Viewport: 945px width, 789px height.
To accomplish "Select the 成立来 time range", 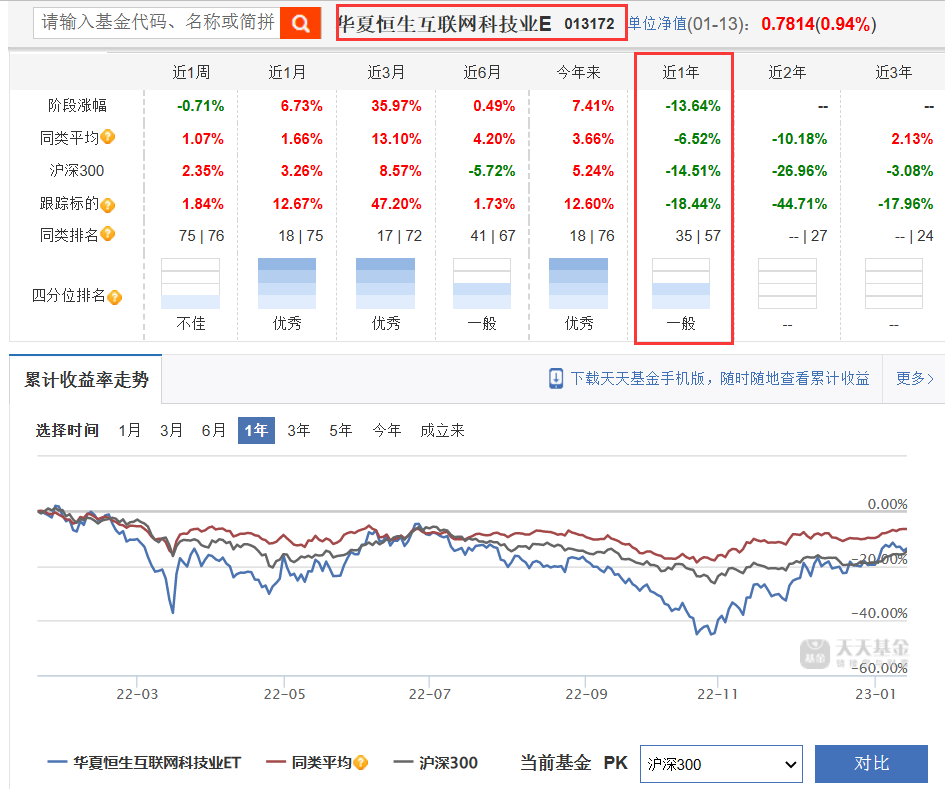I will (442, 430).
